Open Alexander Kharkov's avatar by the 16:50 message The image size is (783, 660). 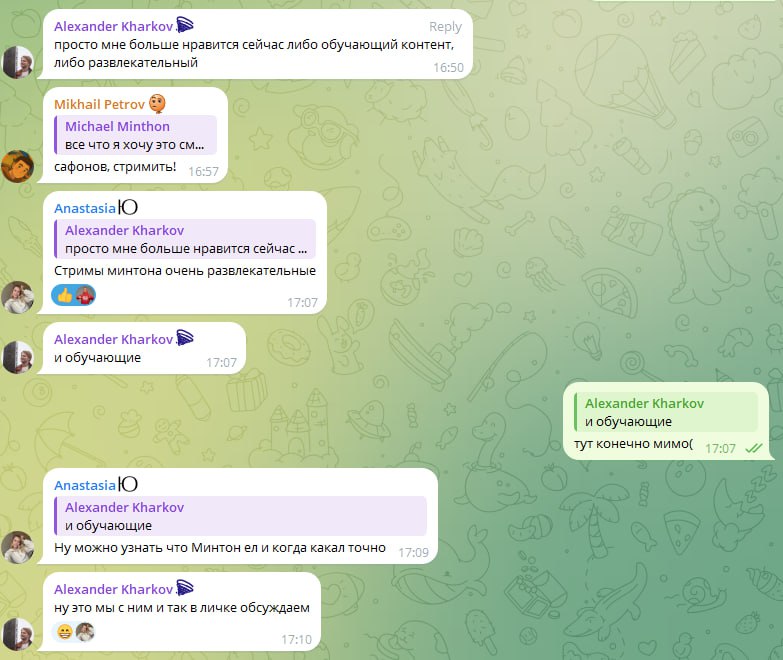[x=18, y=62]
